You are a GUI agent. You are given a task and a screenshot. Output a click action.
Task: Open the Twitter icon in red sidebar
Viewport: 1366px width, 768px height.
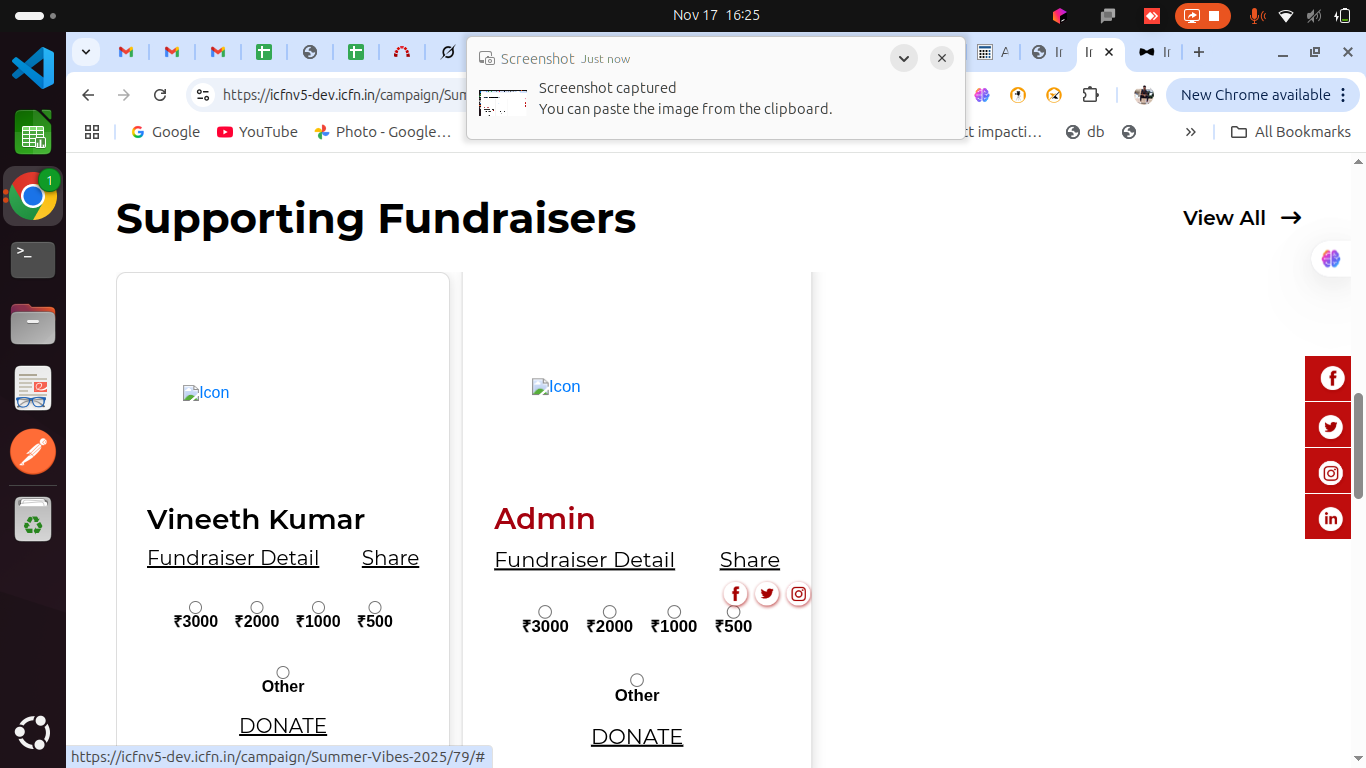click(1330, 426)
